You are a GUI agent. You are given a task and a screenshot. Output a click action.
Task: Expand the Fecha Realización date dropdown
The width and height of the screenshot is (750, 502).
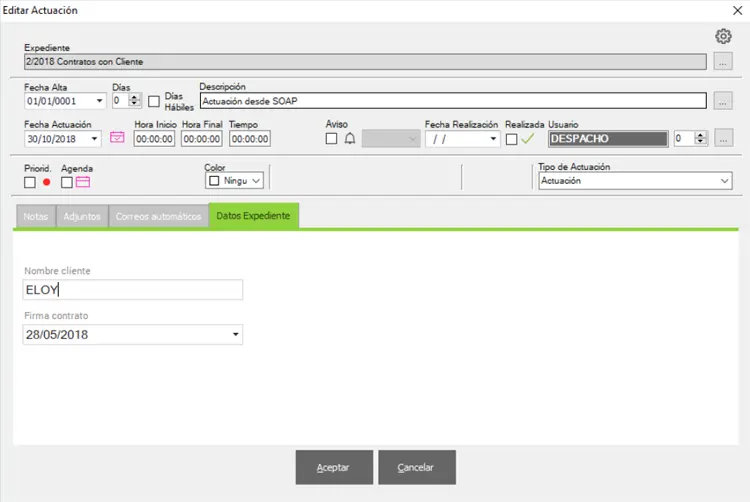(493, 139)
